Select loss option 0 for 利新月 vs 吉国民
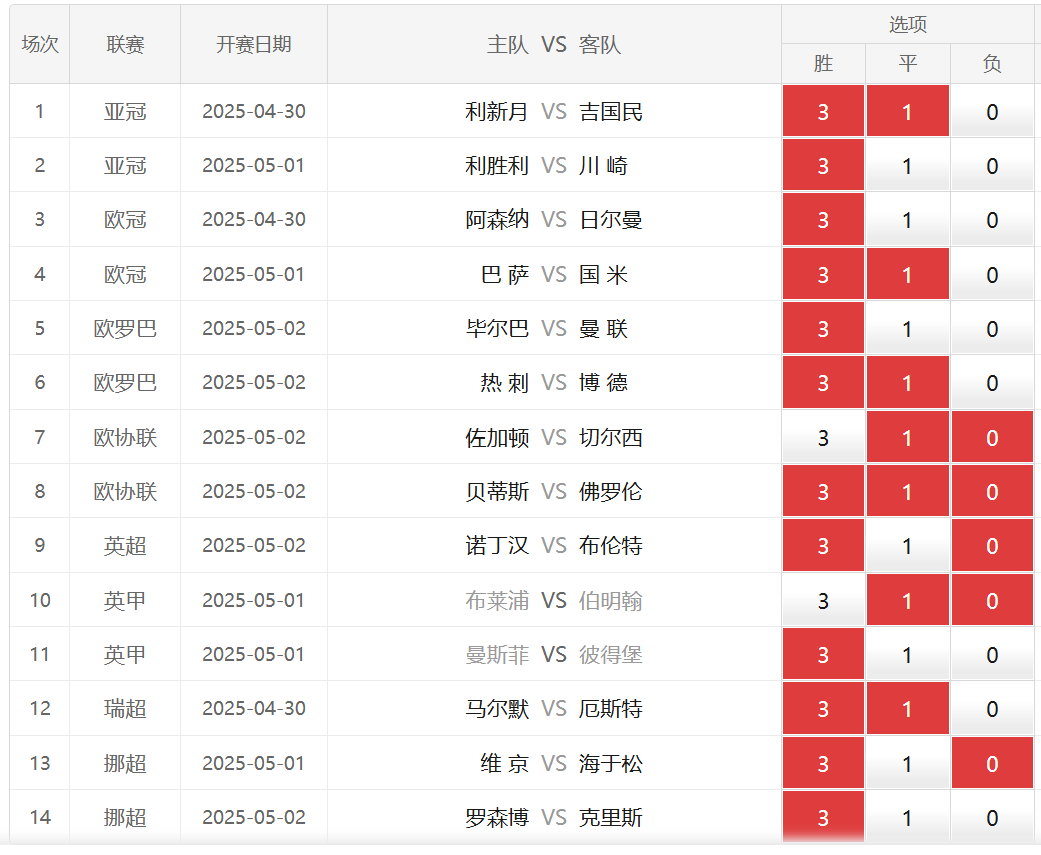This screenshot has height=855, width=1041. click(x=992, y=111)
